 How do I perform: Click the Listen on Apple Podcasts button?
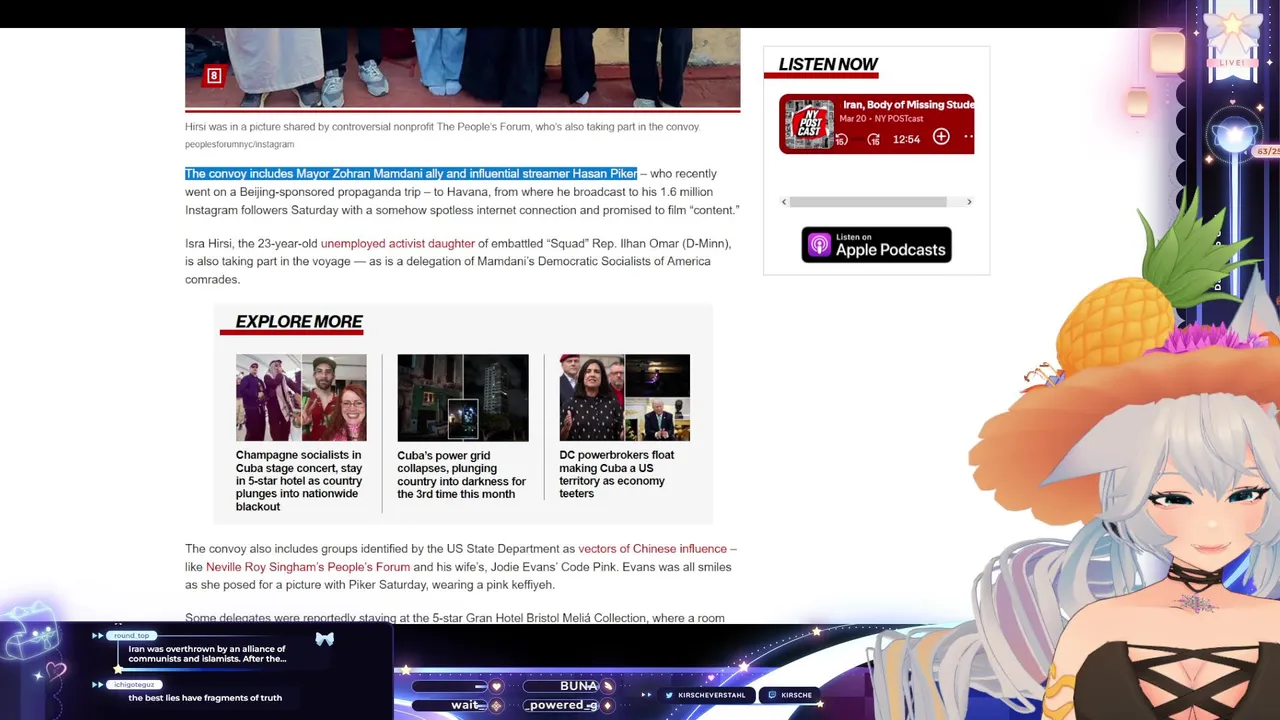(x=876, y=245)
